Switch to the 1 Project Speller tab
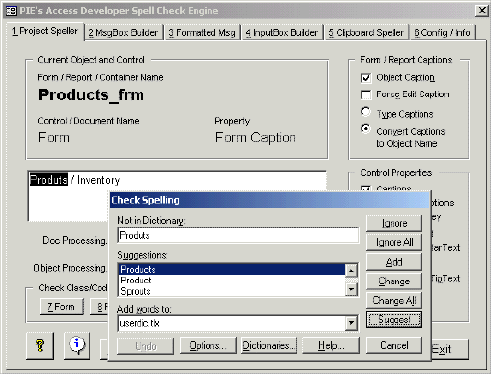The height and width of the screenshot is (374, 491). pos(45,31)
